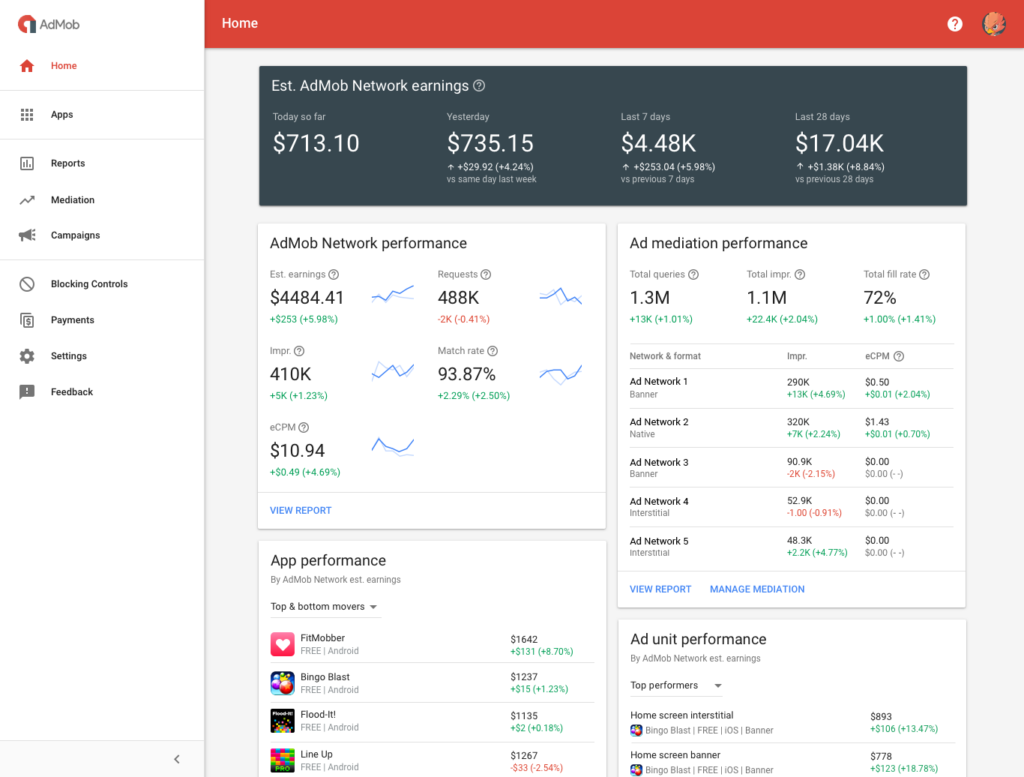Click the Blocking Controls icon
1024x777 pixels.
tap(27, 284)
